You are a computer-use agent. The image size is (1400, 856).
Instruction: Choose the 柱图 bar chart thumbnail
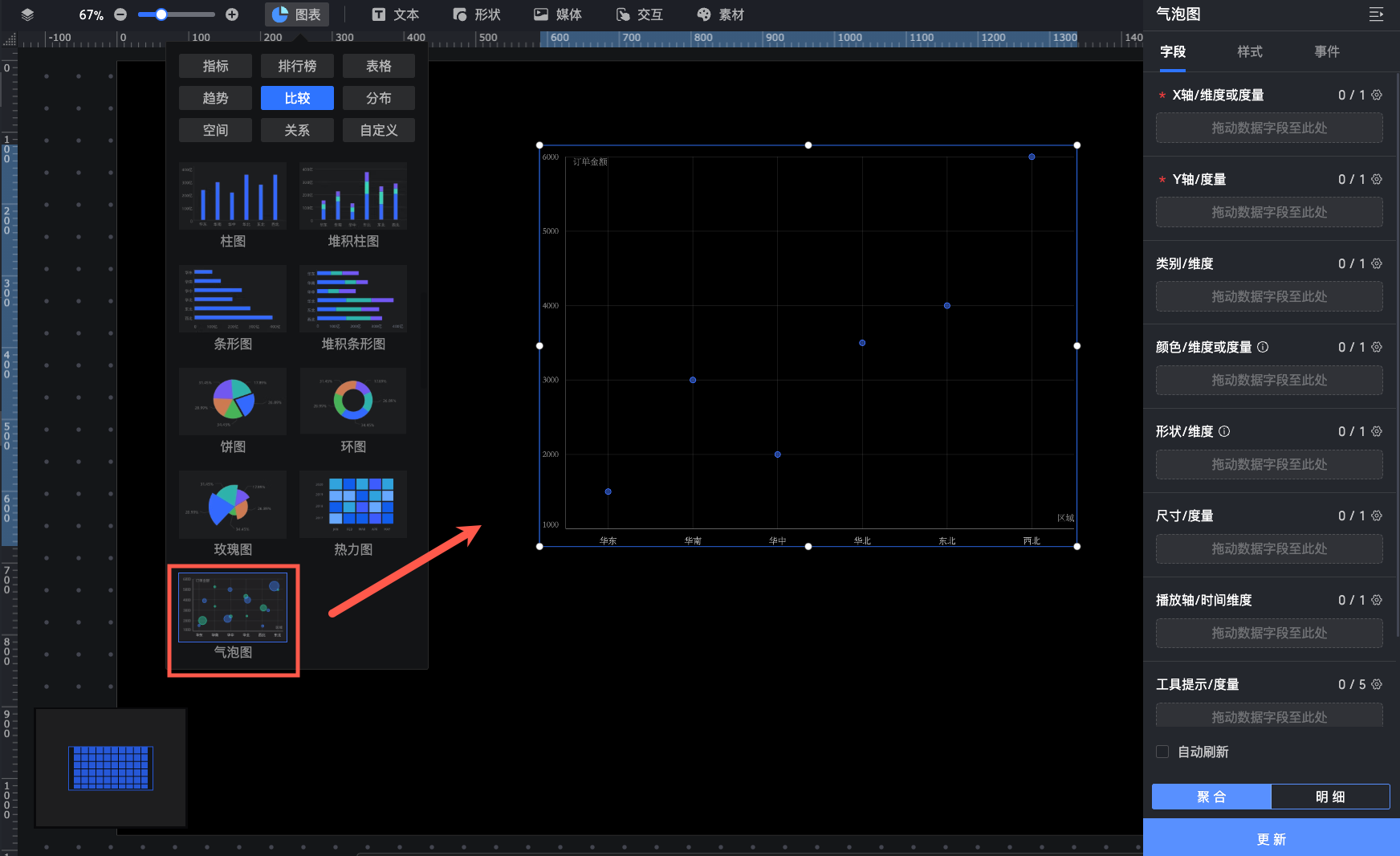[233, 196]
